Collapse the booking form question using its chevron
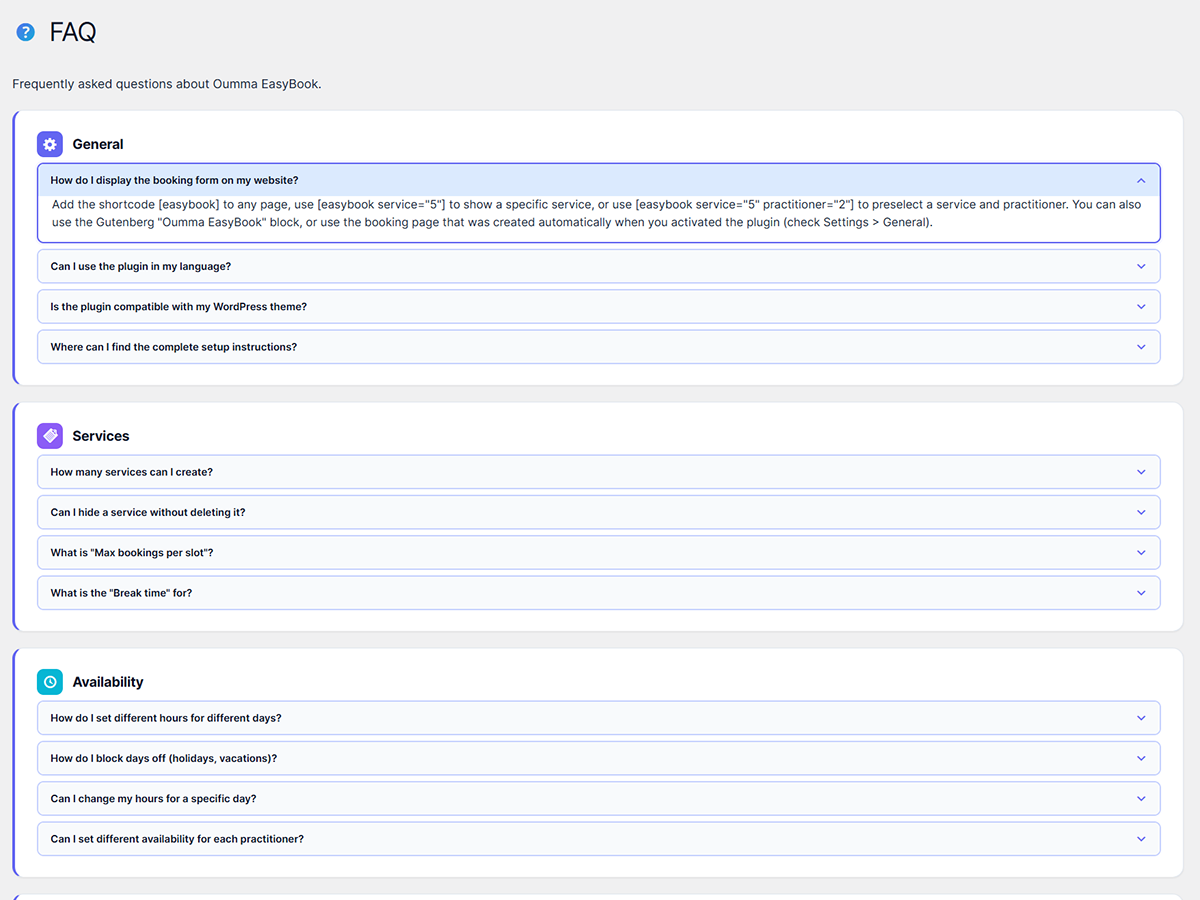The height and width of the screenshot is (900, 1200). 1141,181
